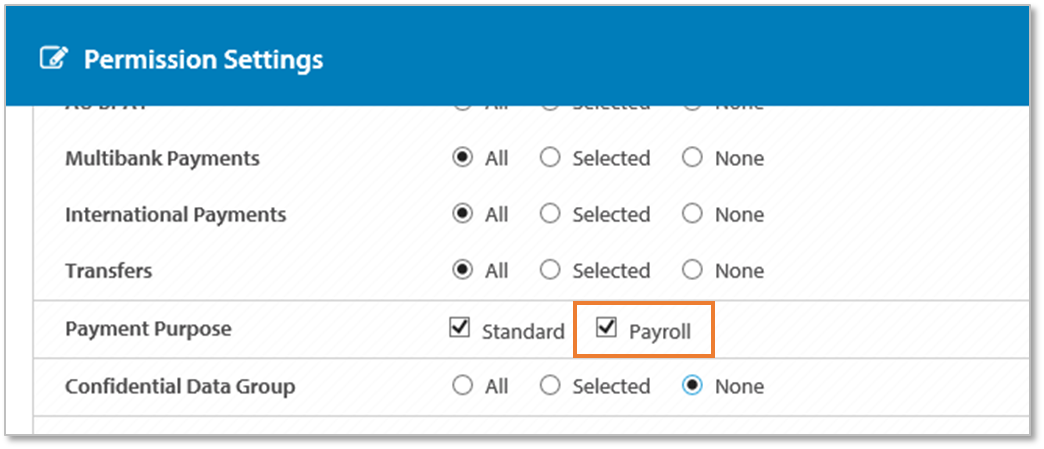Set Transfers to None
This screenshot has height=449, width=1044.
coord(692,270)
